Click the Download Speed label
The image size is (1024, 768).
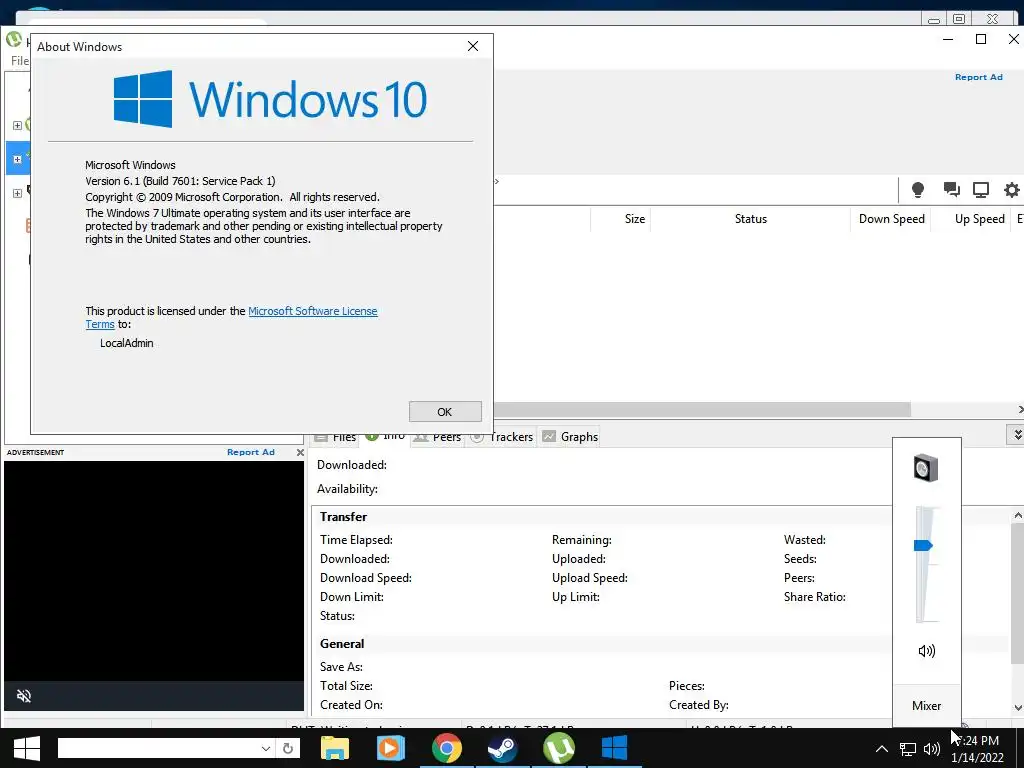click(x=366, y=578)
